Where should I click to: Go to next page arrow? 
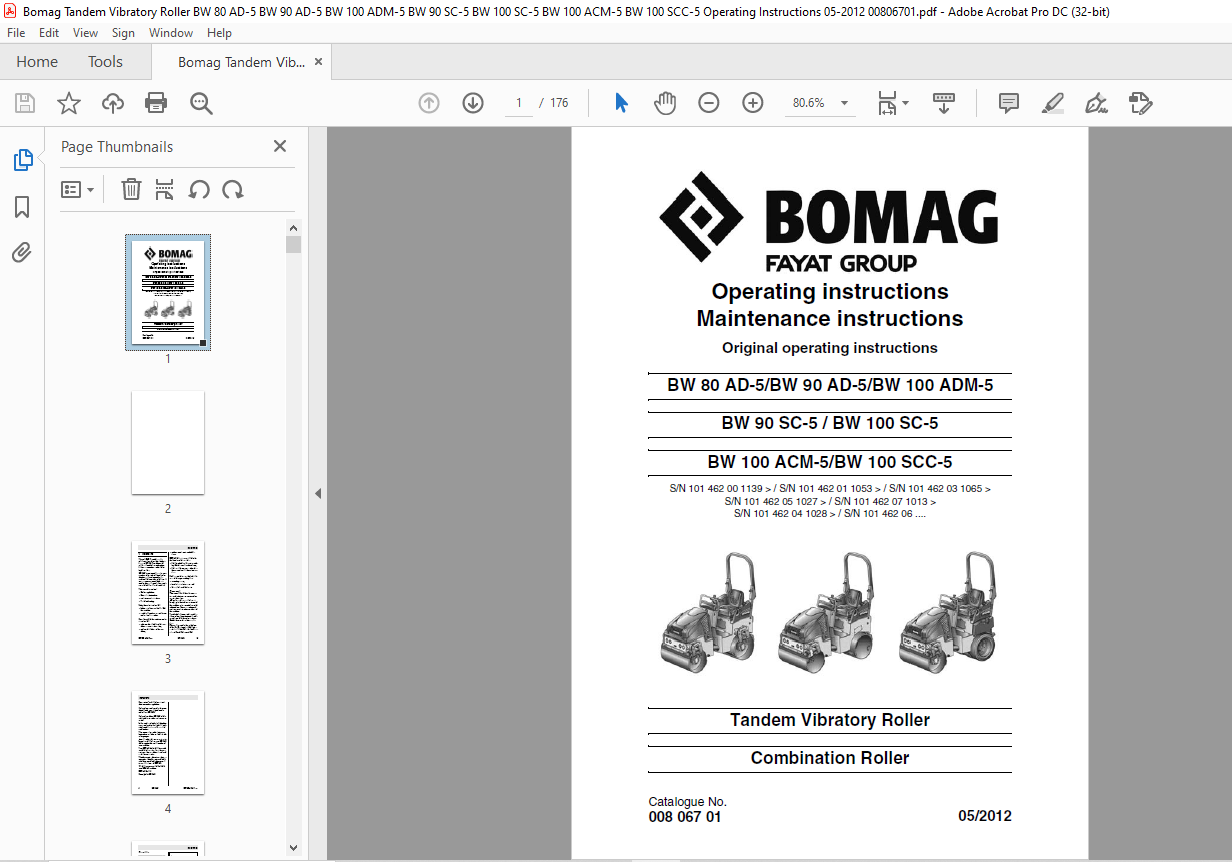click(473, 103)
